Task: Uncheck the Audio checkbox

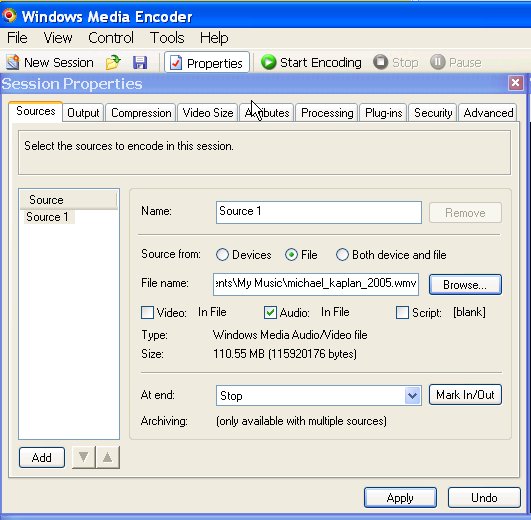Action: 270,312
